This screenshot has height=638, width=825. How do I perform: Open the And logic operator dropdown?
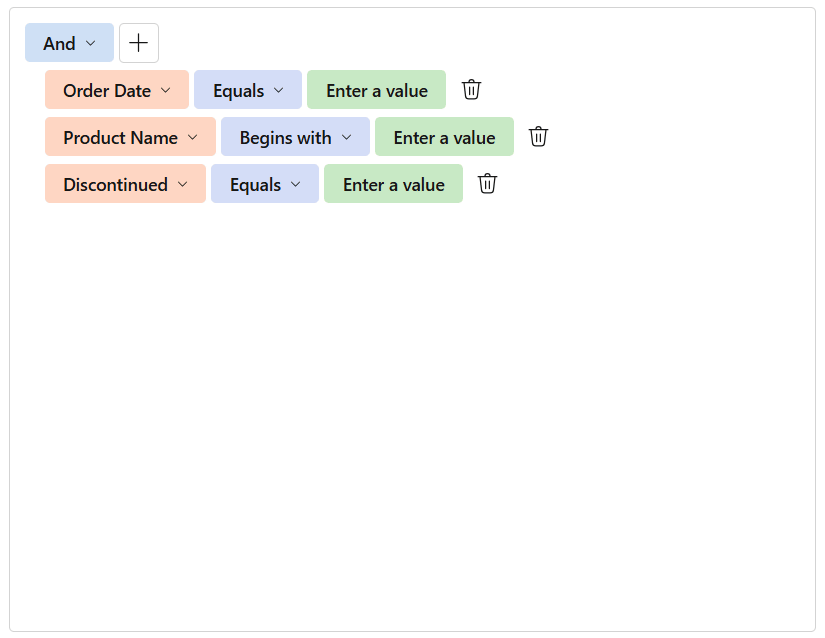[68, 42]
